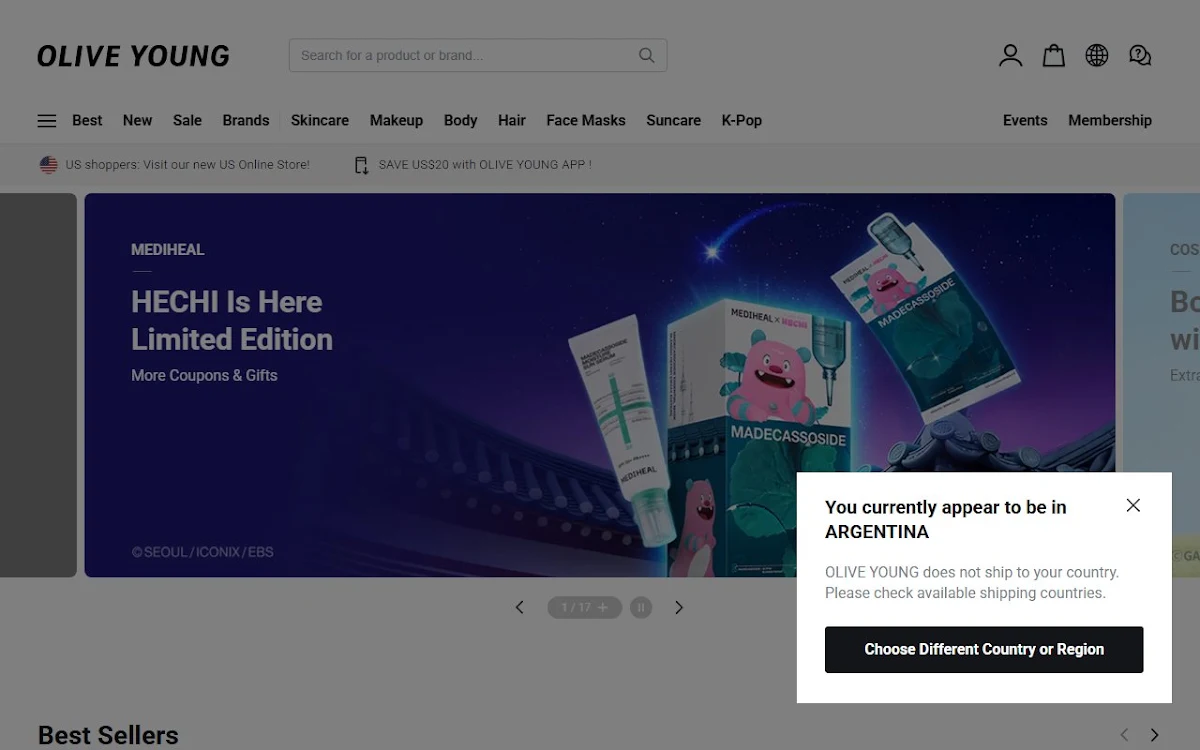Open the Brands menu
1200x750 pixels.
click(x=246, y=120)
